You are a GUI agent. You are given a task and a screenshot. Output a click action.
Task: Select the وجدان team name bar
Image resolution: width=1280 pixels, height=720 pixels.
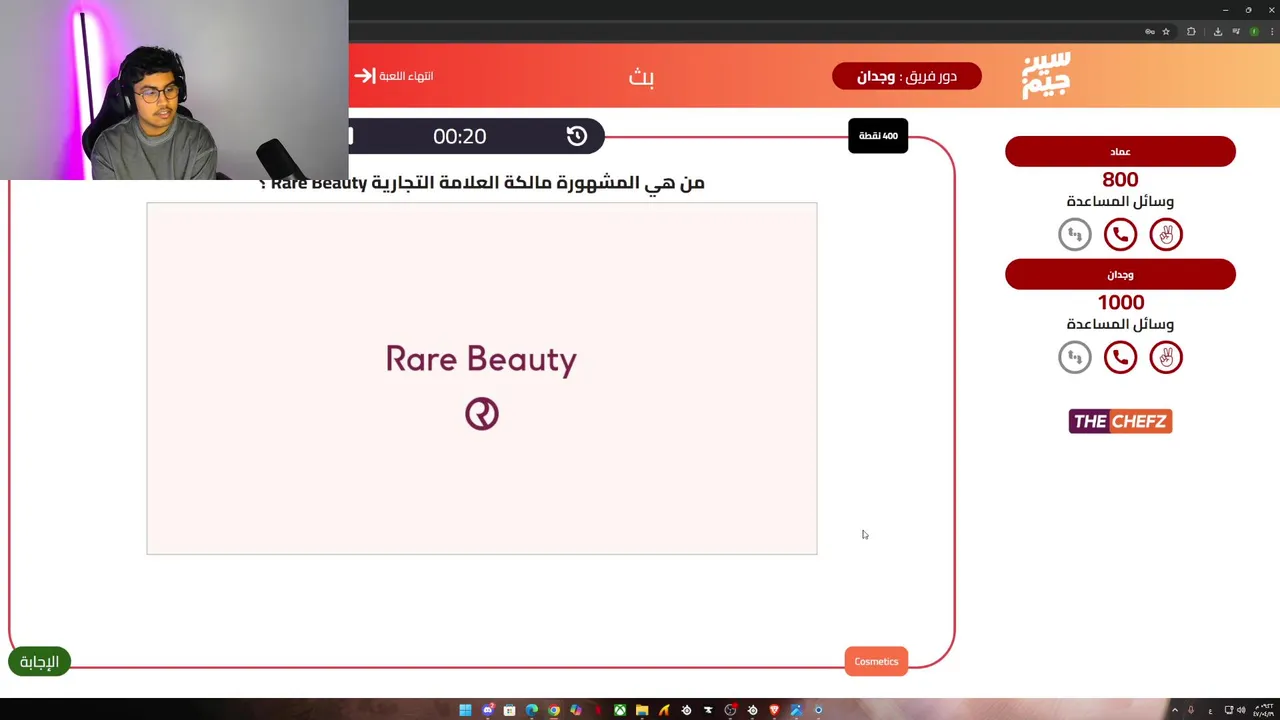1120,274
